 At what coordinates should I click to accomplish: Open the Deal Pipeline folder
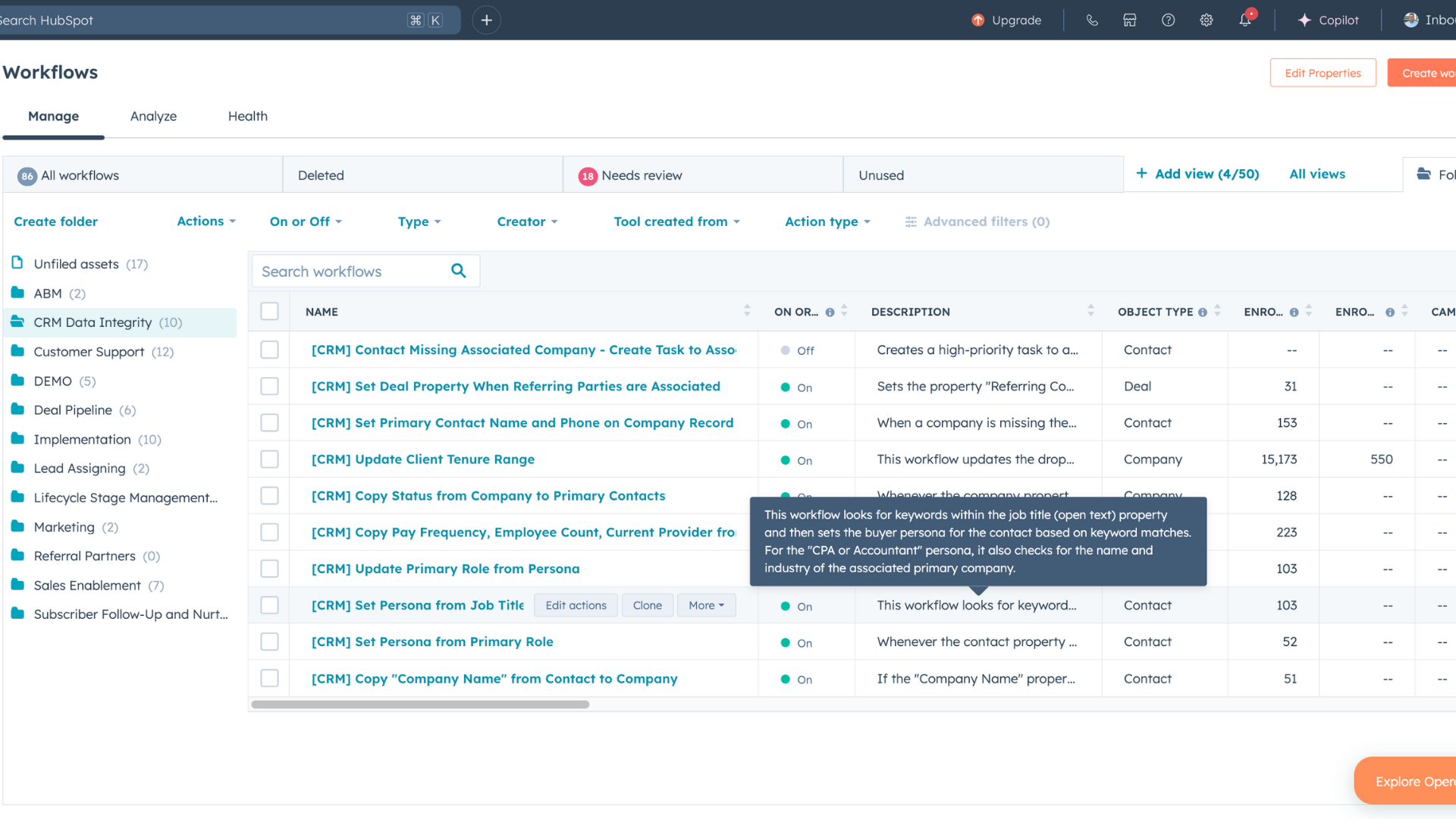pos(73,410)
